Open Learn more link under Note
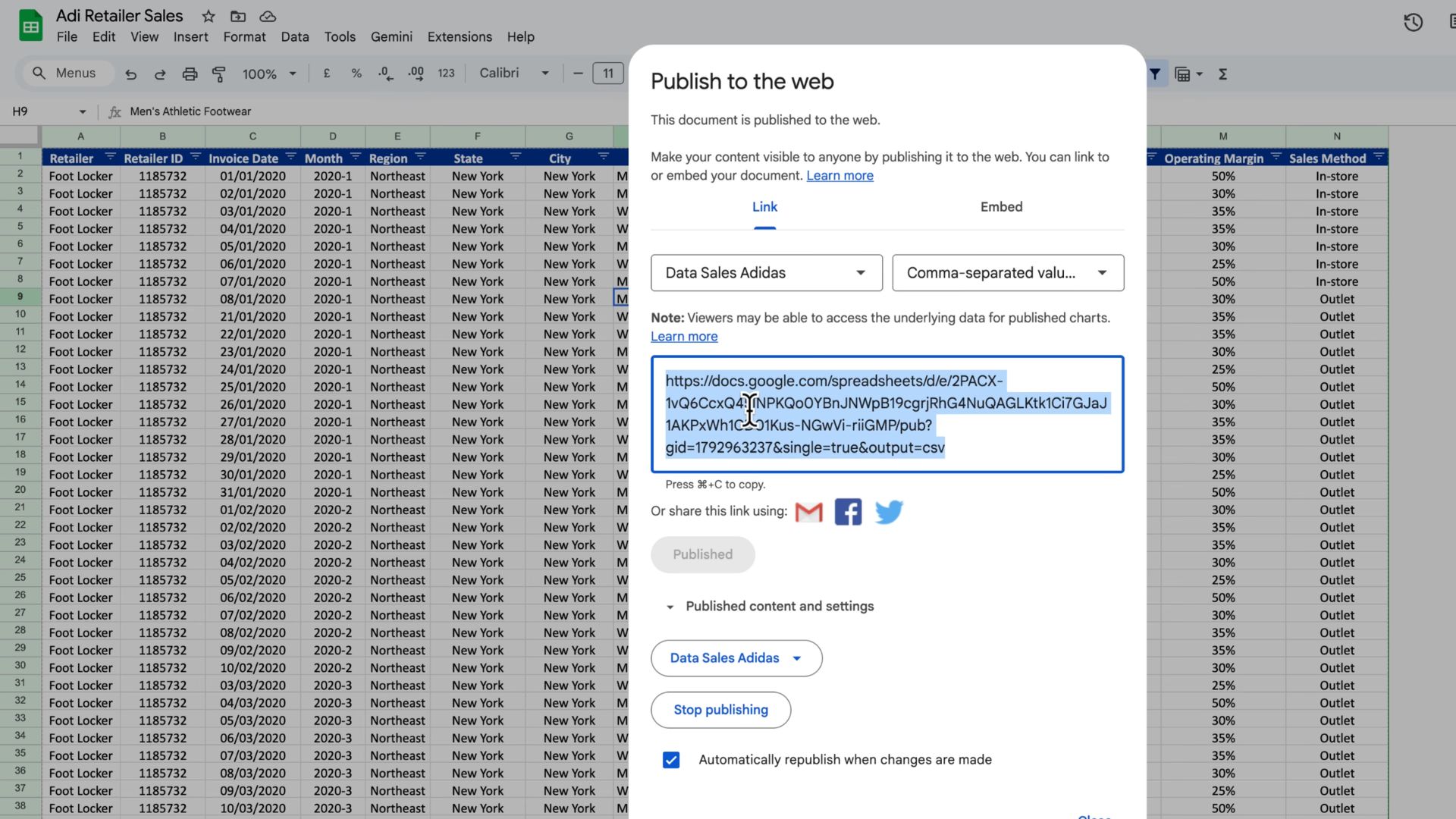This screenshot has height=819, width=1456. [x=683, y=337]
